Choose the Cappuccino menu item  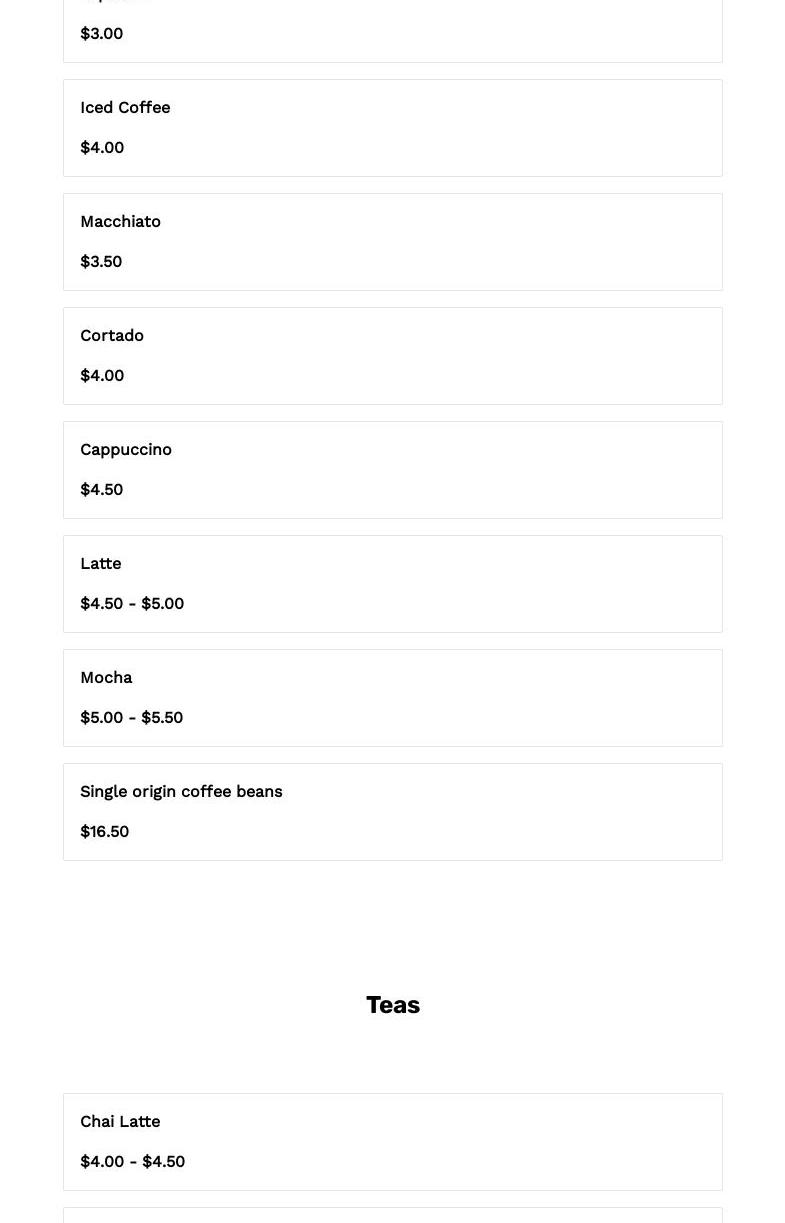(x=126, y=450)
